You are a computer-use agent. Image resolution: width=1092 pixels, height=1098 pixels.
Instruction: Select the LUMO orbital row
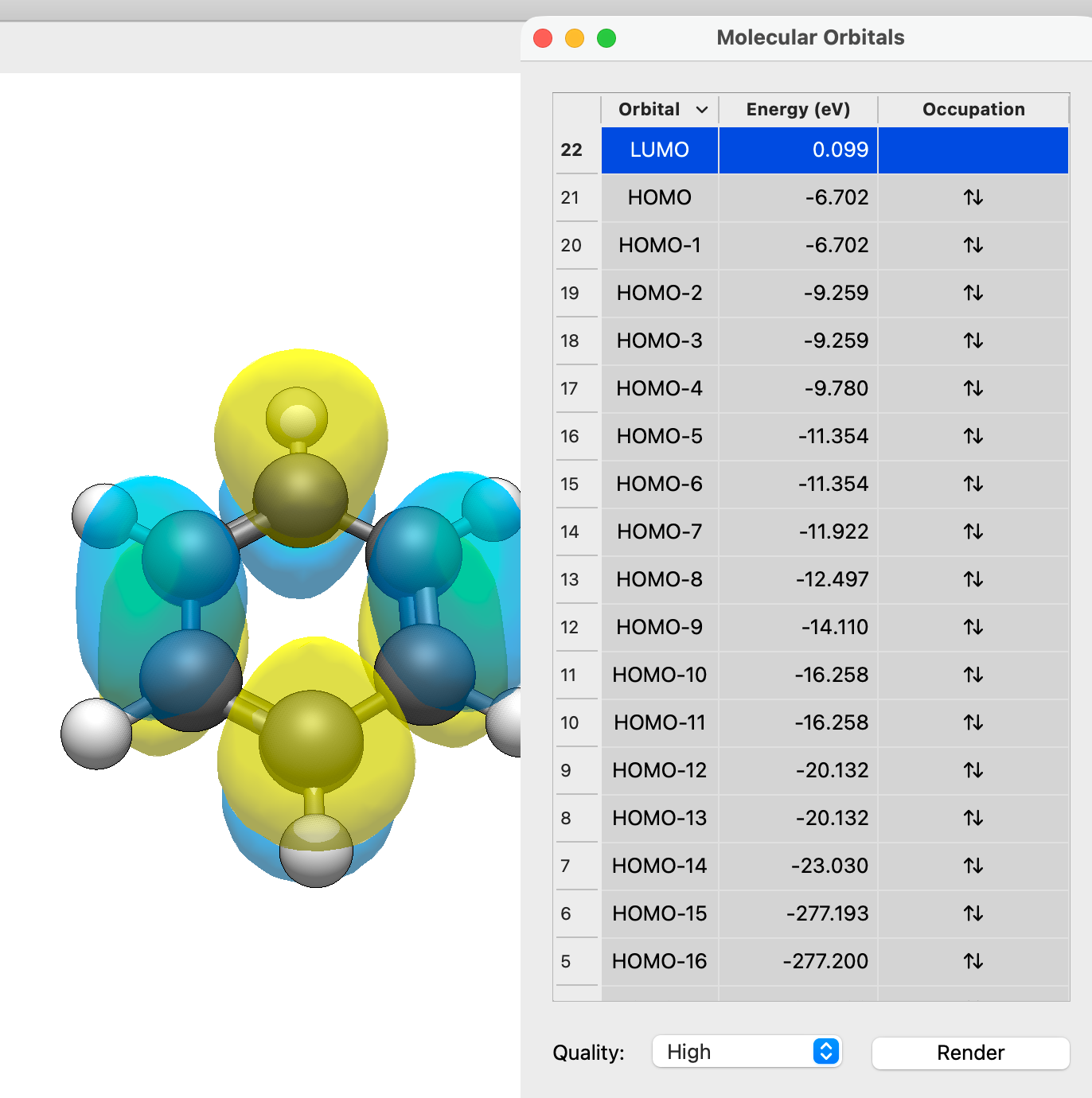pyautogui.click(x=659, y=150)
